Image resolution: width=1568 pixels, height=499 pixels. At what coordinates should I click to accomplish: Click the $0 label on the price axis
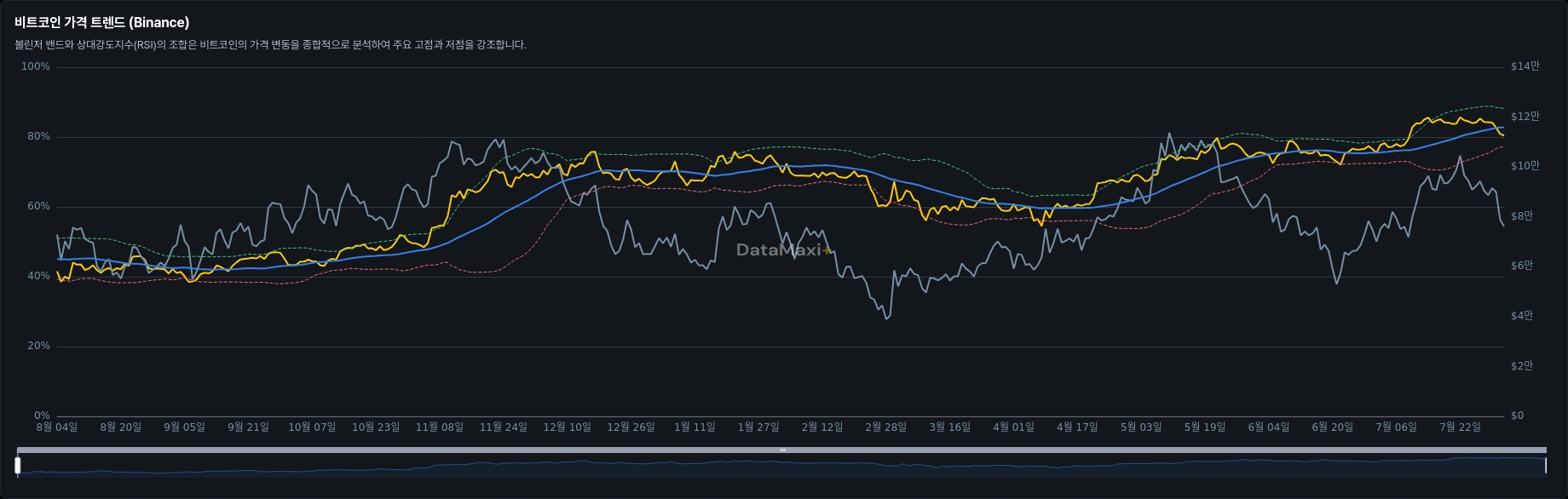[x=1517, y=416]
